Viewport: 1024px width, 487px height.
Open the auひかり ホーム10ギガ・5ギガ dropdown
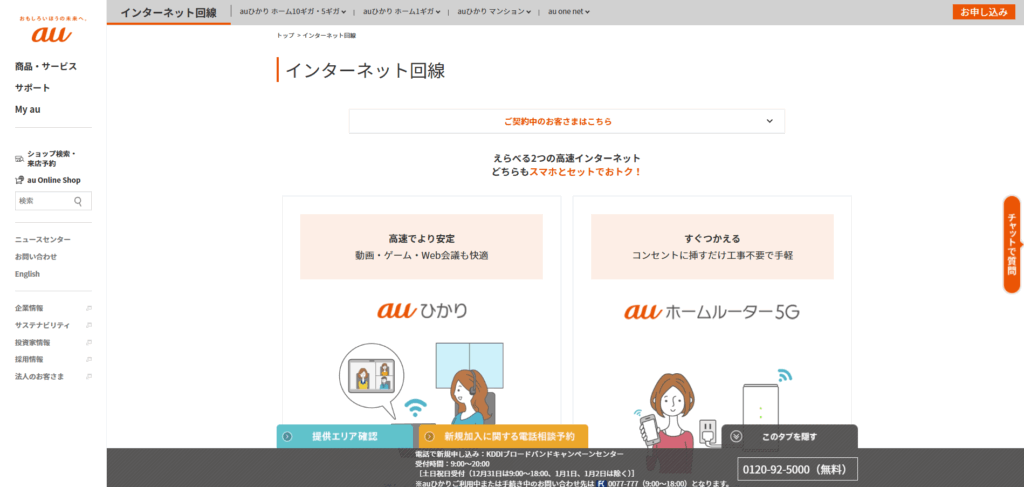(x=293, y=12)
